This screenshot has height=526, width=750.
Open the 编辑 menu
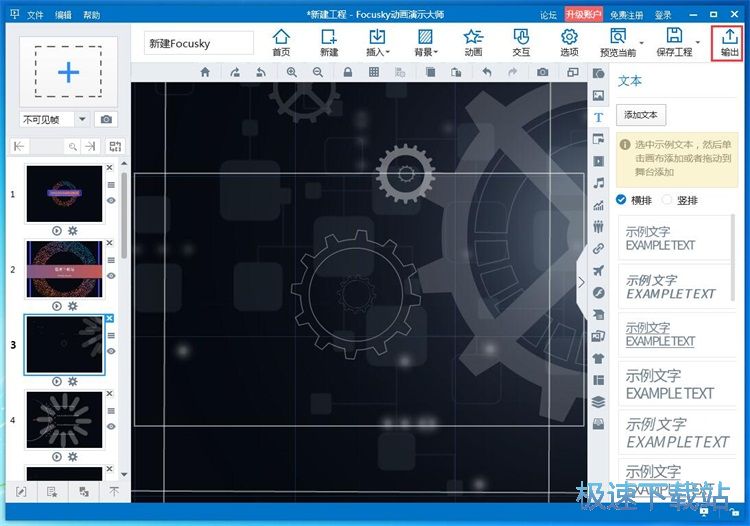pos(63,15)
